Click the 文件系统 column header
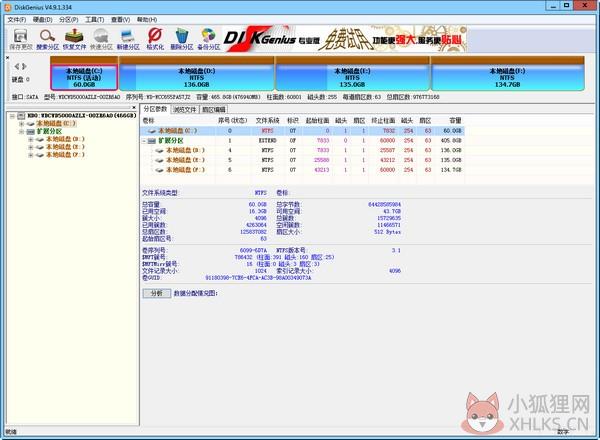 [267, 121]
